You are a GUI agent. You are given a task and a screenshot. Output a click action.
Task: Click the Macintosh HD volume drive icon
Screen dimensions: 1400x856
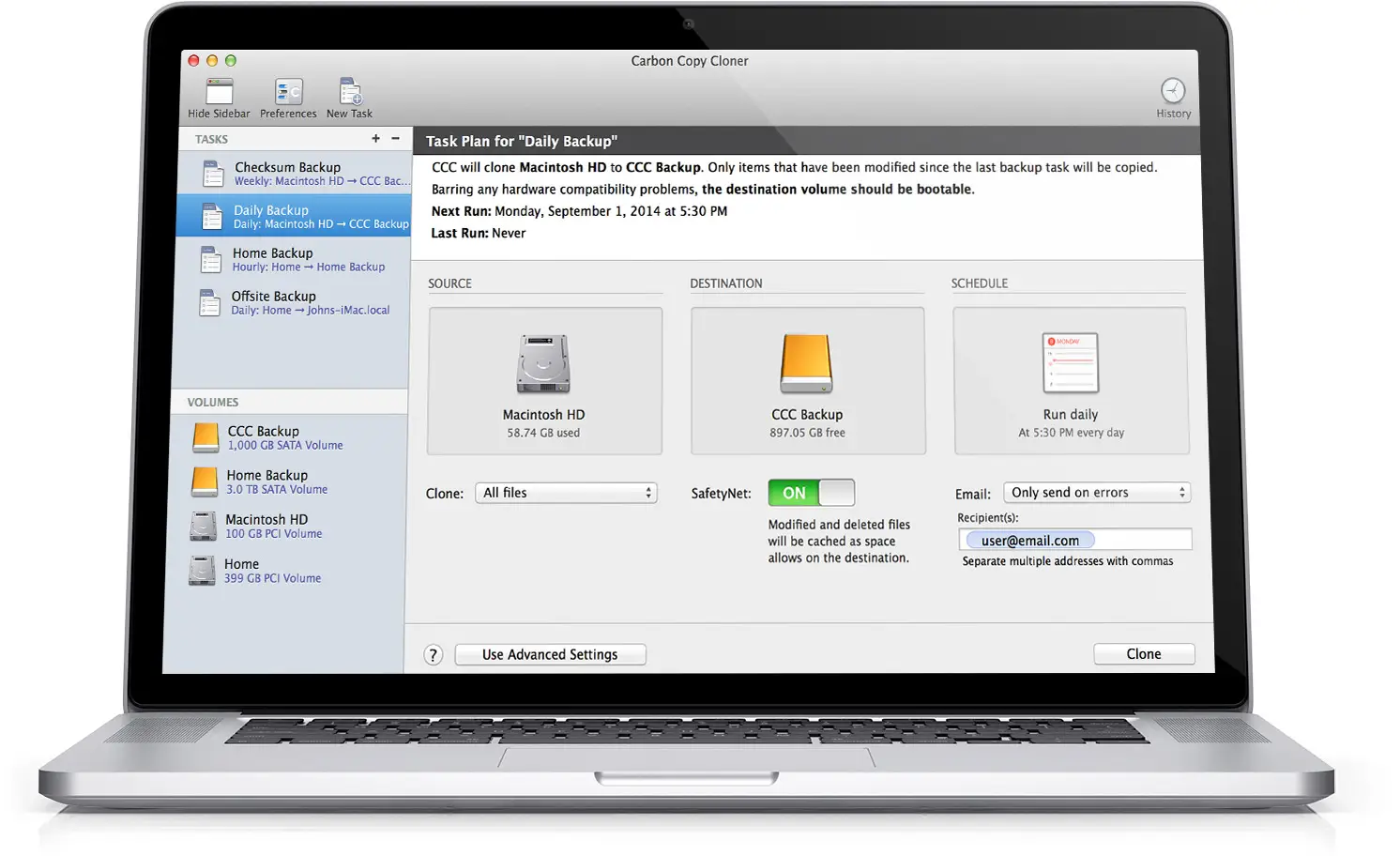click(204, 526)
